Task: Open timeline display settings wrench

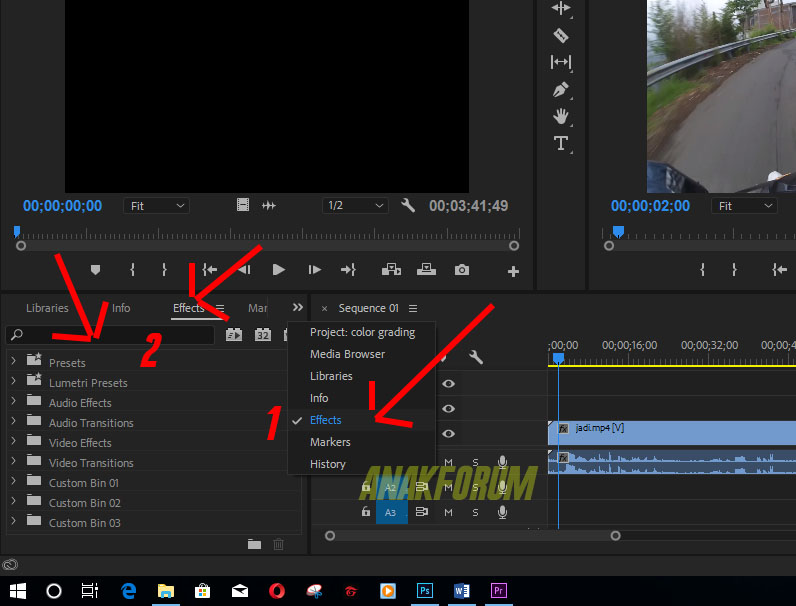Action: pos(476,357)
